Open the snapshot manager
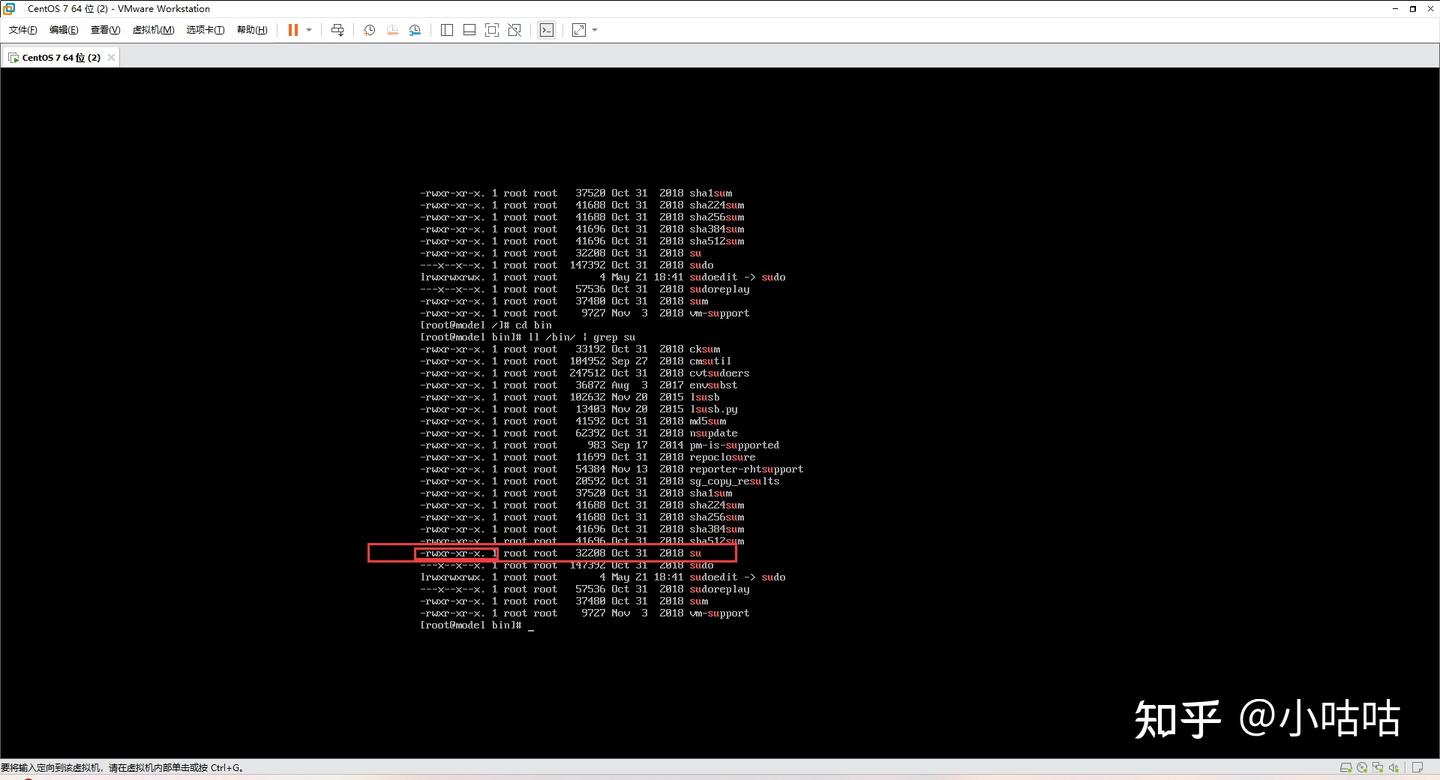This screenshot has width=1440, height=780. [x=415, y=29]
